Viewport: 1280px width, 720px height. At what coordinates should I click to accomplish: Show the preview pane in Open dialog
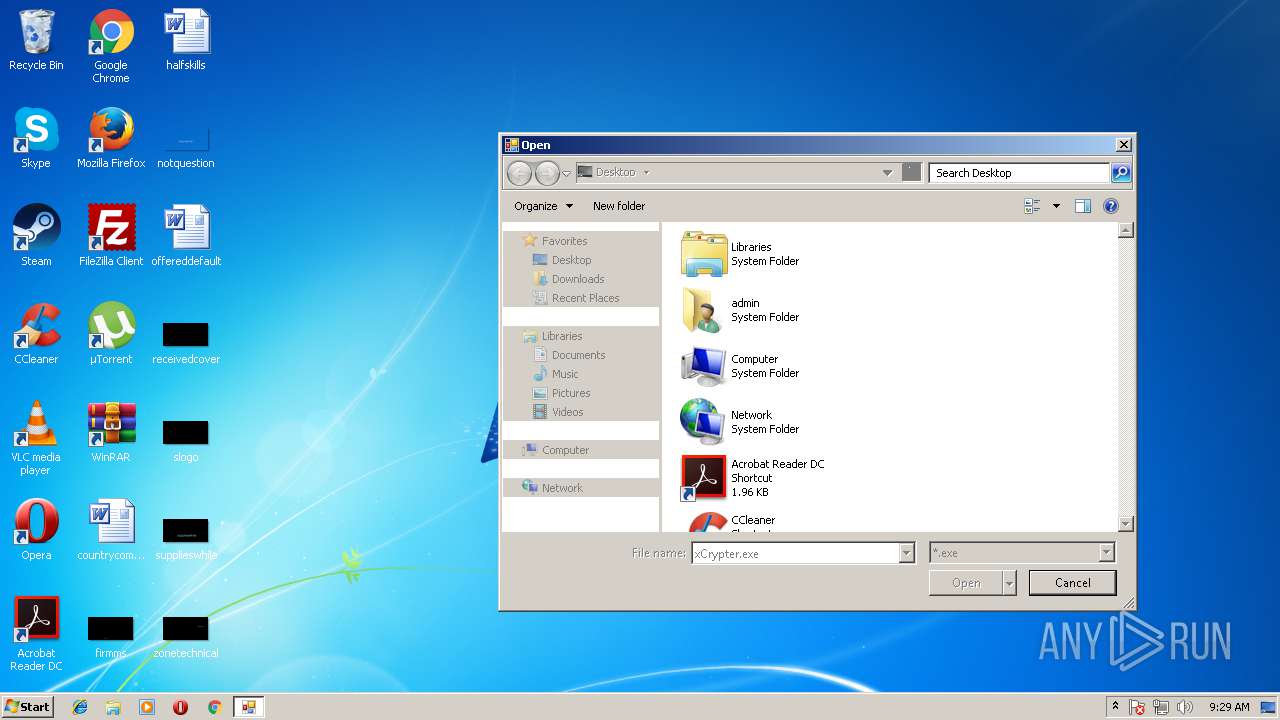pyautogui.click(x=1082, y=206)
